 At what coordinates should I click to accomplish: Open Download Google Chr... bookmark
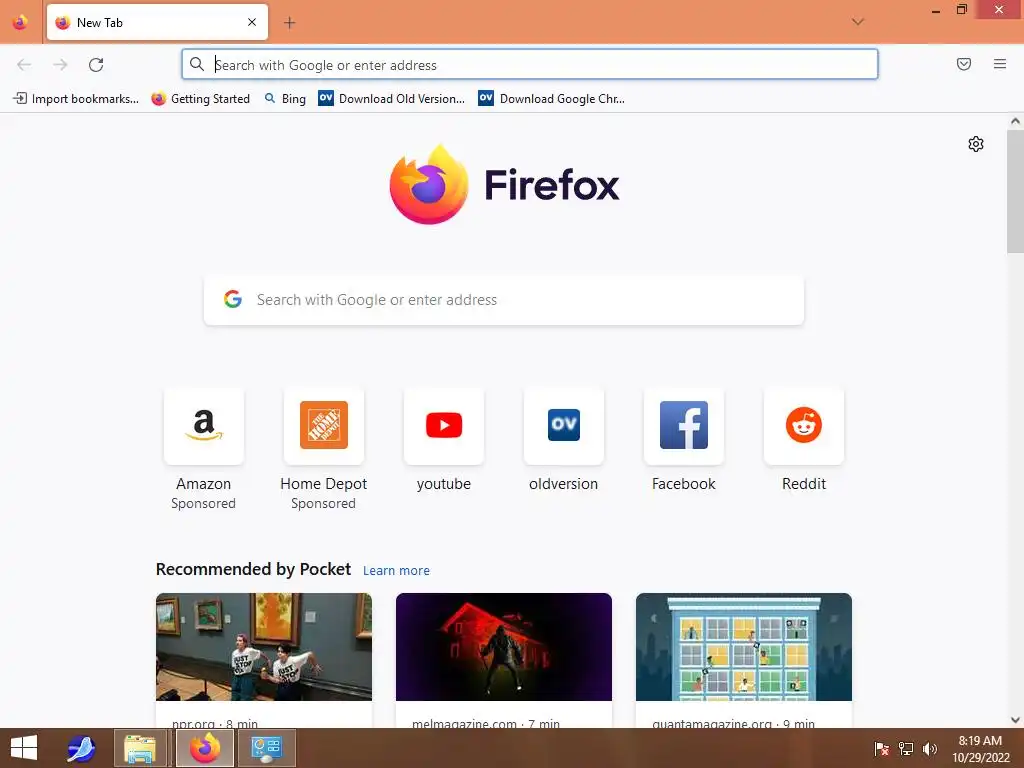coord(552,99)
